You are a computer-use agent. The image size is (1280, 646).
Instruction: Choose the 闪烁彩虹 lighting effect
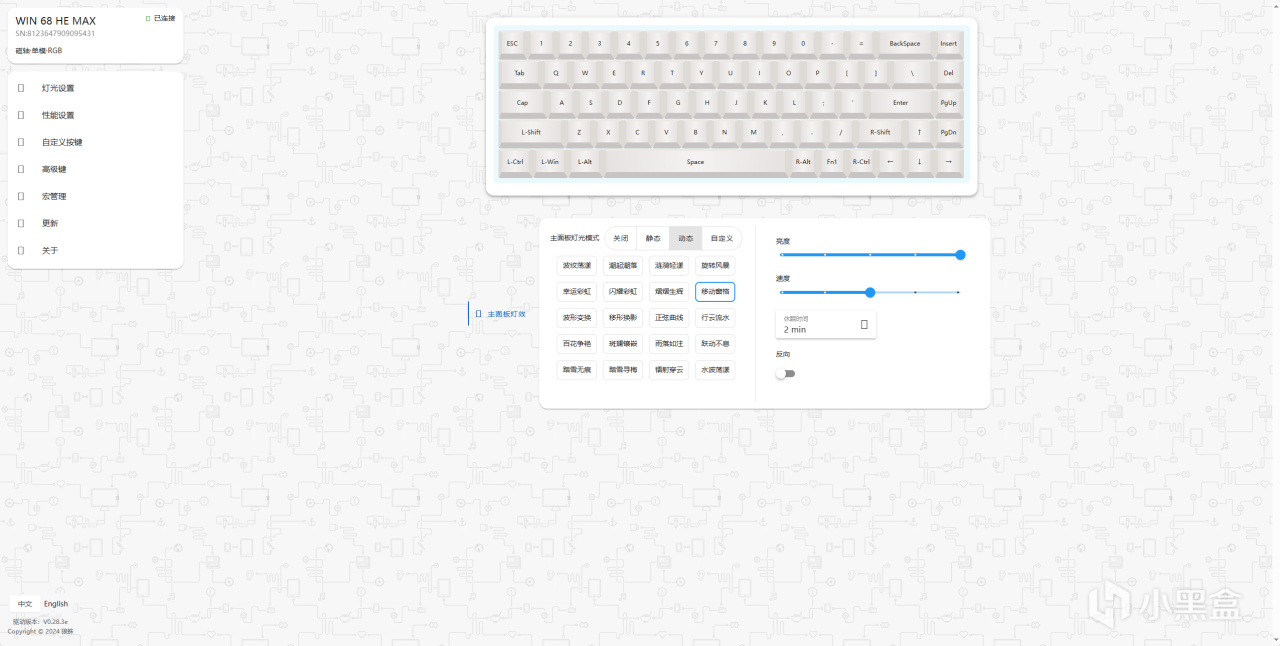pos(623,292)
